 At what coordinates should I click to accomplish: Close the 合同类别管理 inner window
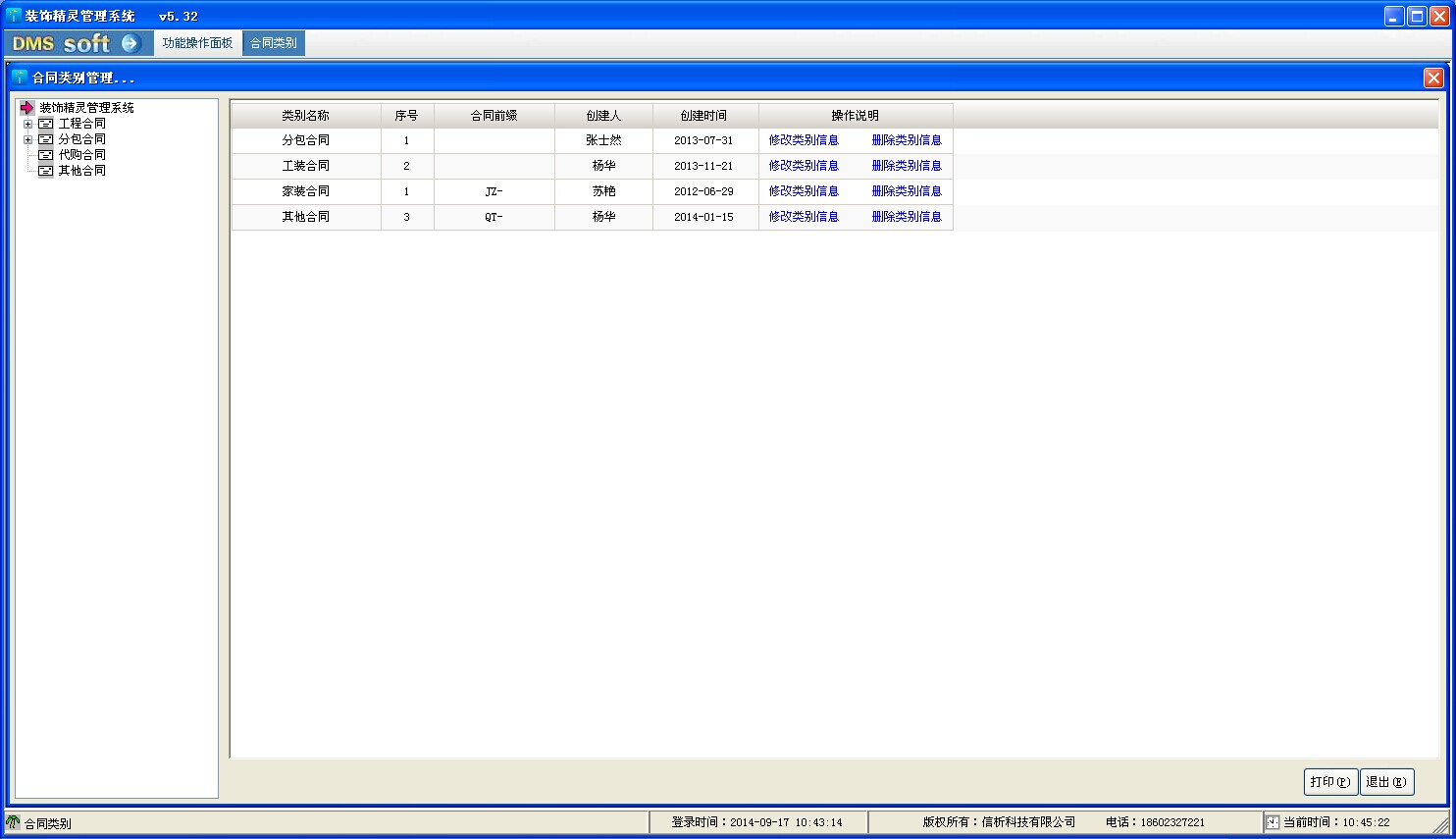[x=1433, y=78]
